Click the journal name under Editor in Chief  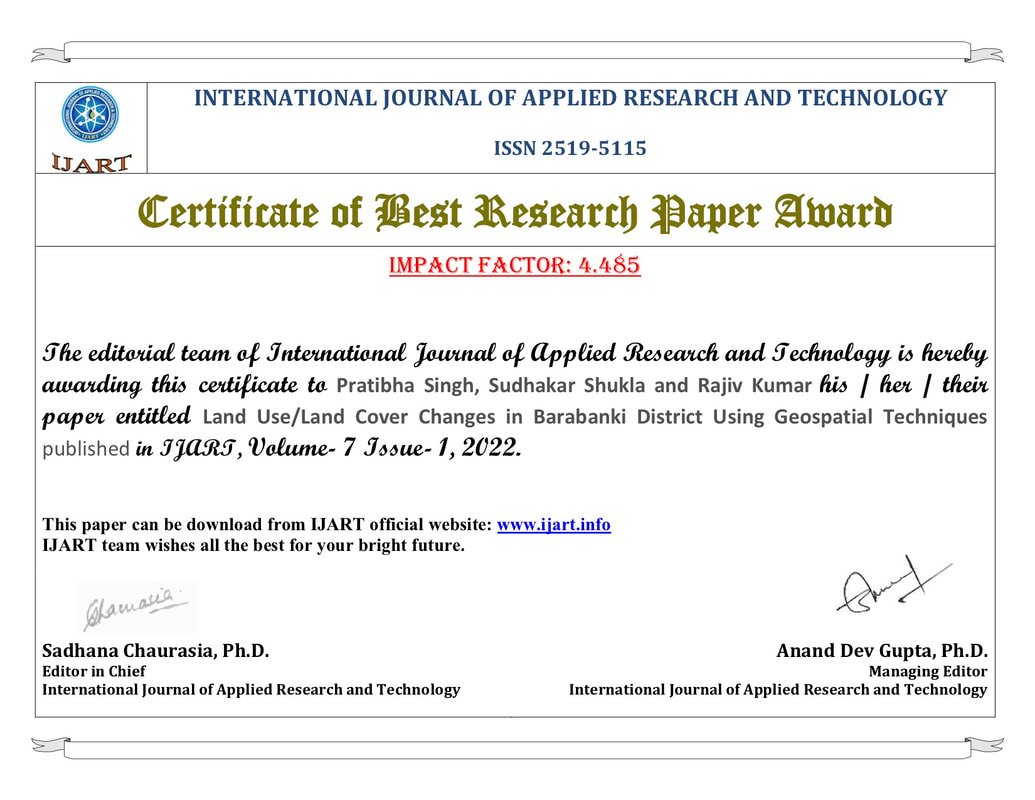click(x=251, y=690)
